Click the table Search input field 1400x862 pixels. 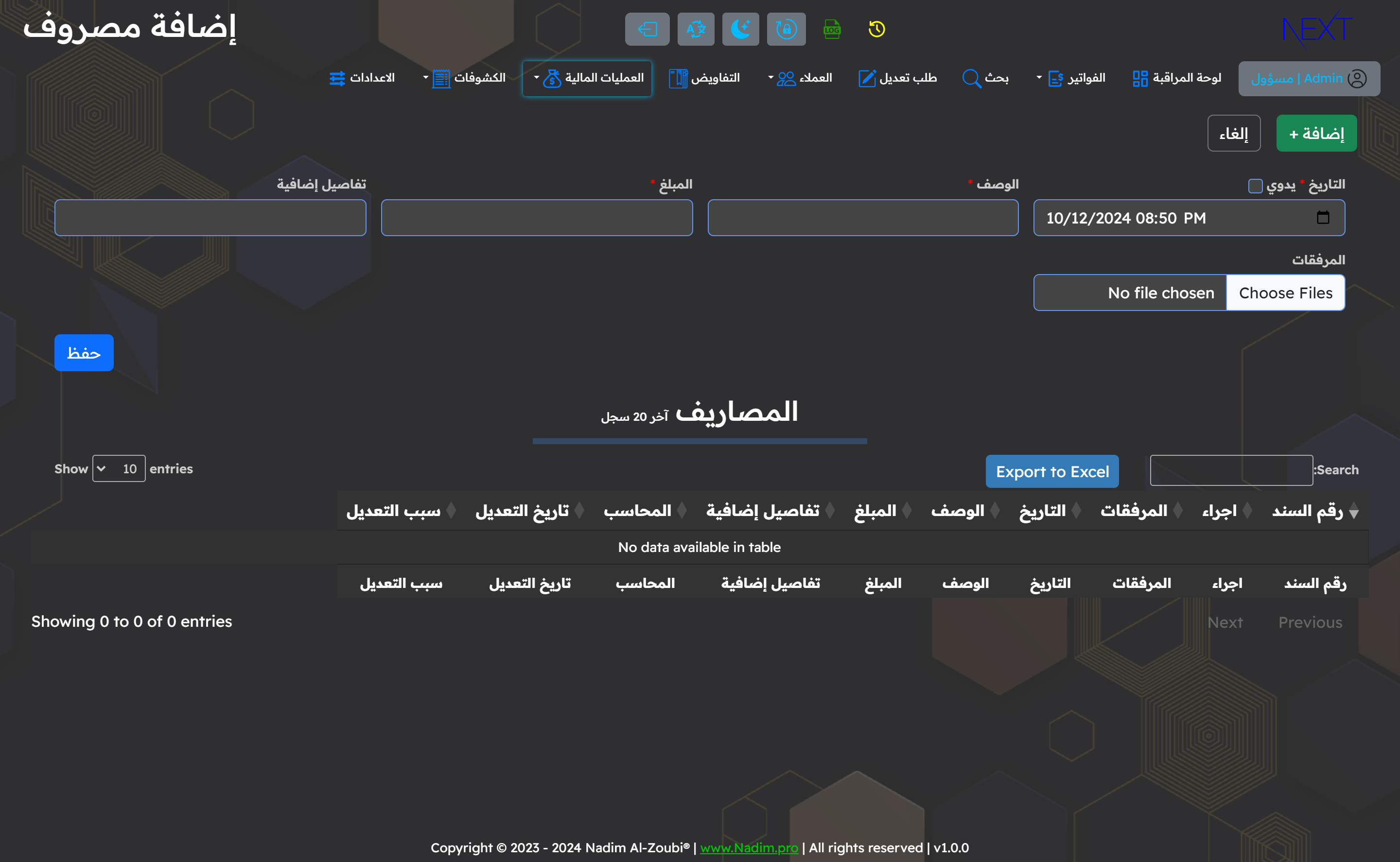(x=1231, y=470)
